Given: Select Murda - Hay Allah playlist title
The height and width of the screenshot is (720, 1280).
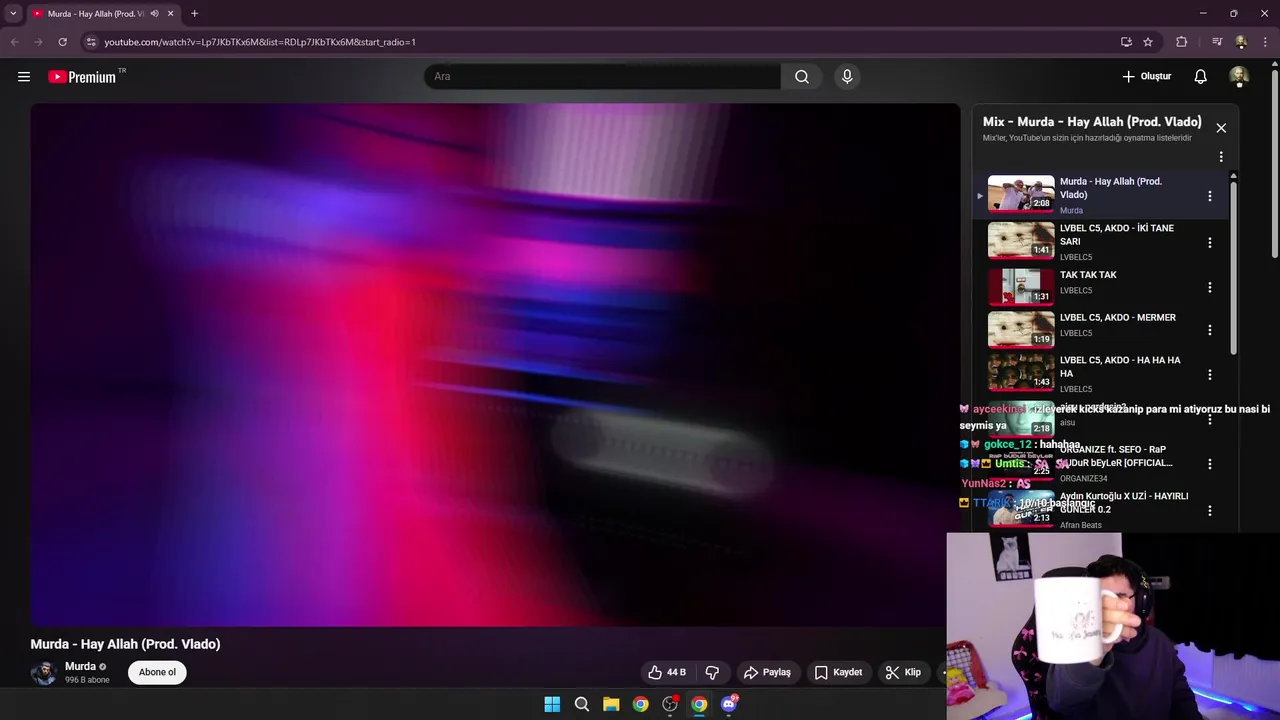Looking at the screenshot, I should 1110,188.
